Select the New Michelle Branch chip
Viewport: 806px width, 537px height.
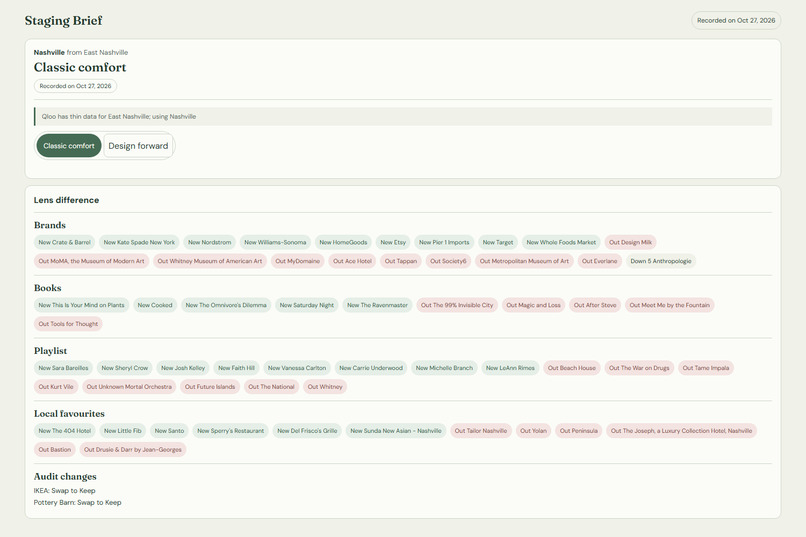pos(444,368)
